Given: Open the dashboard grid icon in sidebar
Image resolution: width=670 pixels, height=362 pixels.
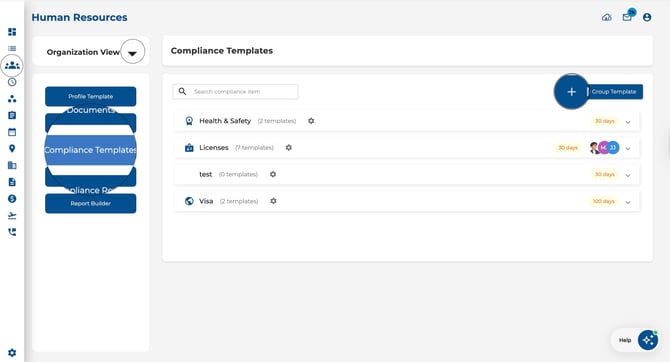Looking at the screenshot, I should pos(12,32).
